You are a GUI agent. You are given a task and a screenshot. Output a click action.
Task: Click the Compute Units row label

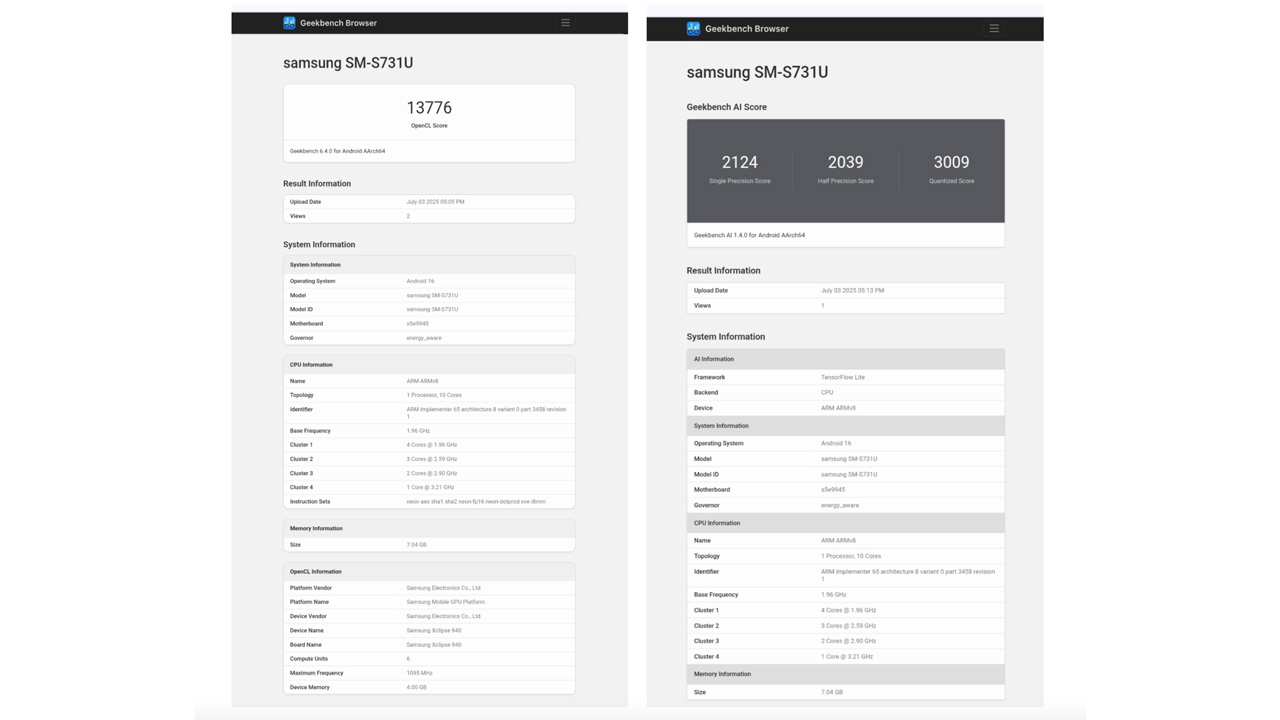(x=309, y=659)
